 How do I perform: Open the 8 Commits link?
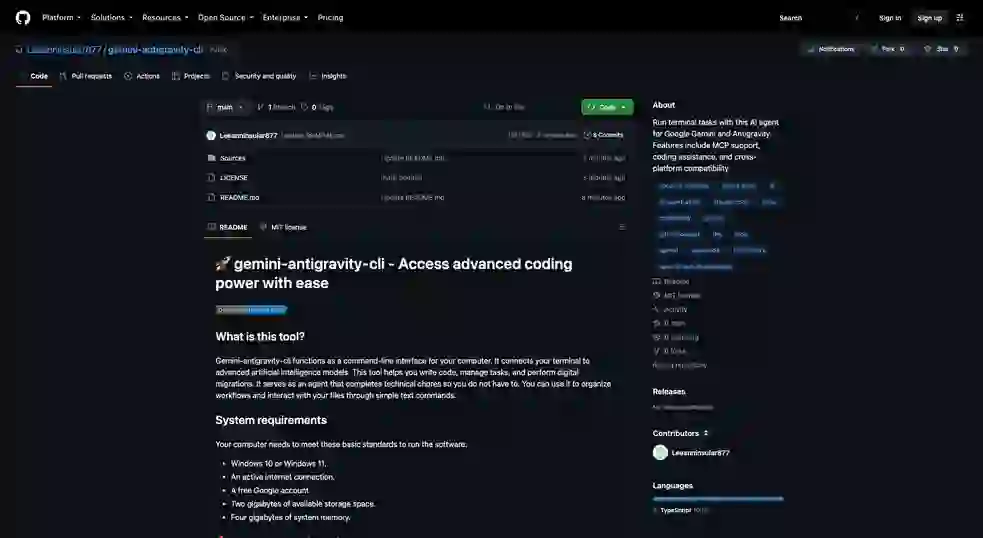click(x=604, y=135)
